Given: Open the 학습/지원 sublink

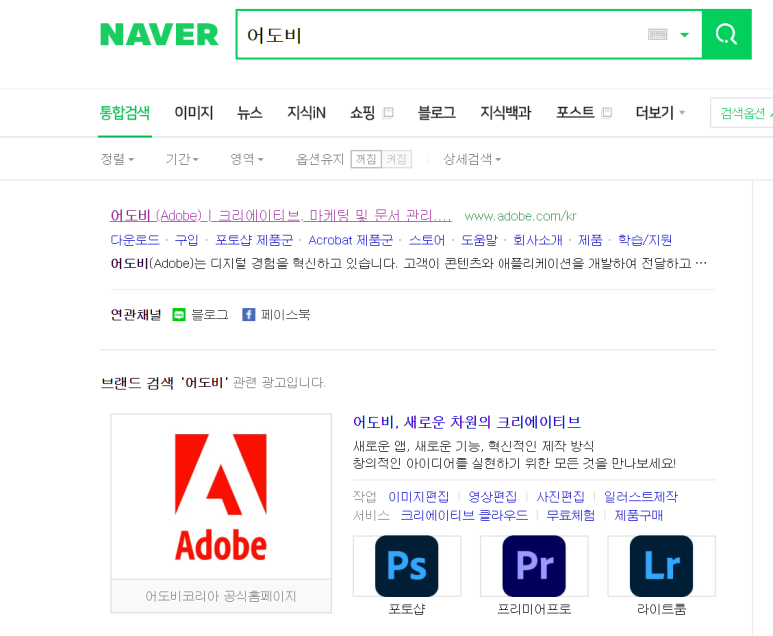Looking at the screenshot, I should pos(645,240).
